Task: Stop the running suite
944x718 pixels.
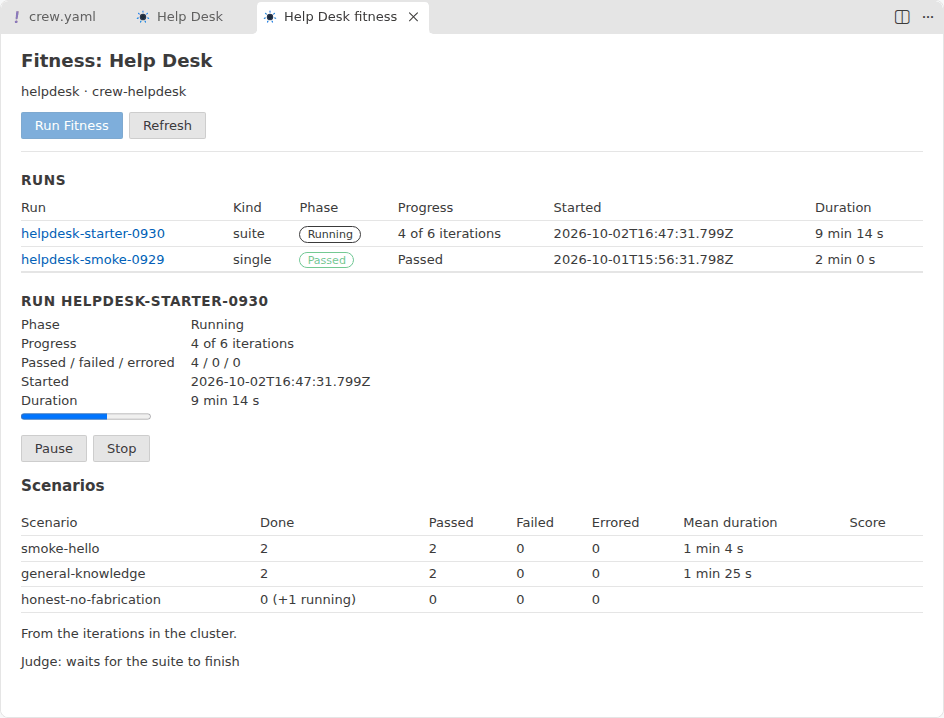Action: point(121,448)
